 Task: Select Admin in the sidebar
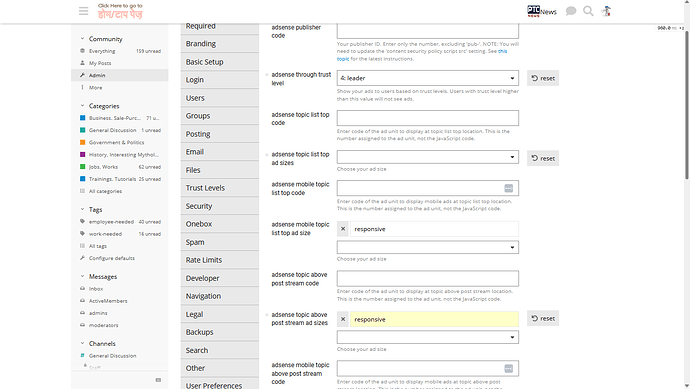(x=120, y=75)
